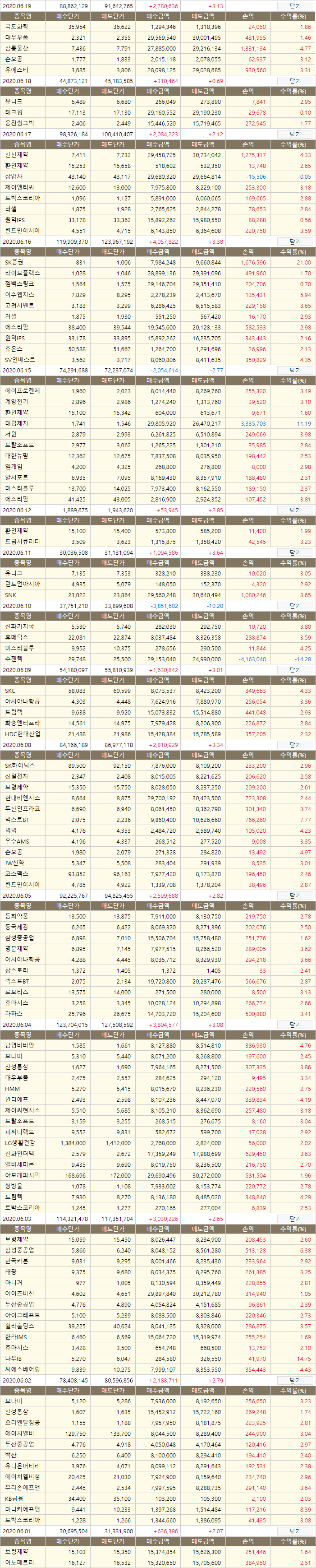Select the 제이앤티씨 entry
This screenshot has width=316, height=1568.
[x=19, y=187]
